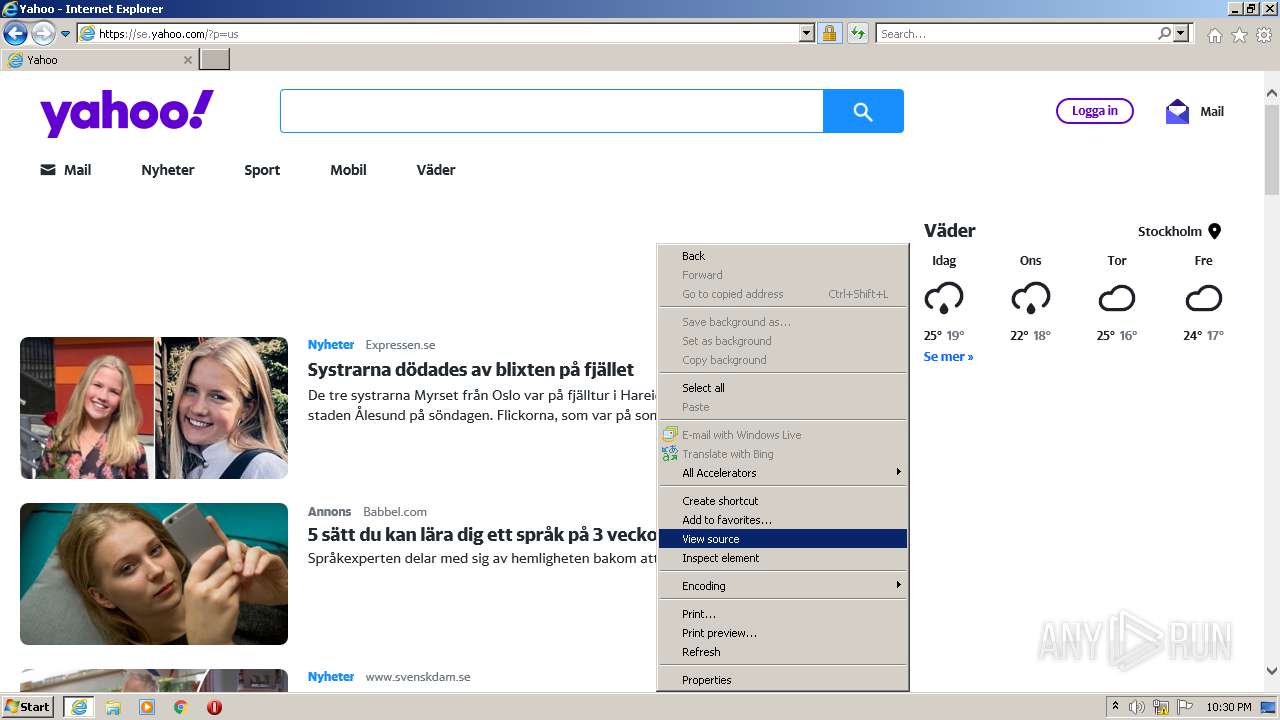
Task: Click the Yahoo search input field
Action: tap(551, 111)
